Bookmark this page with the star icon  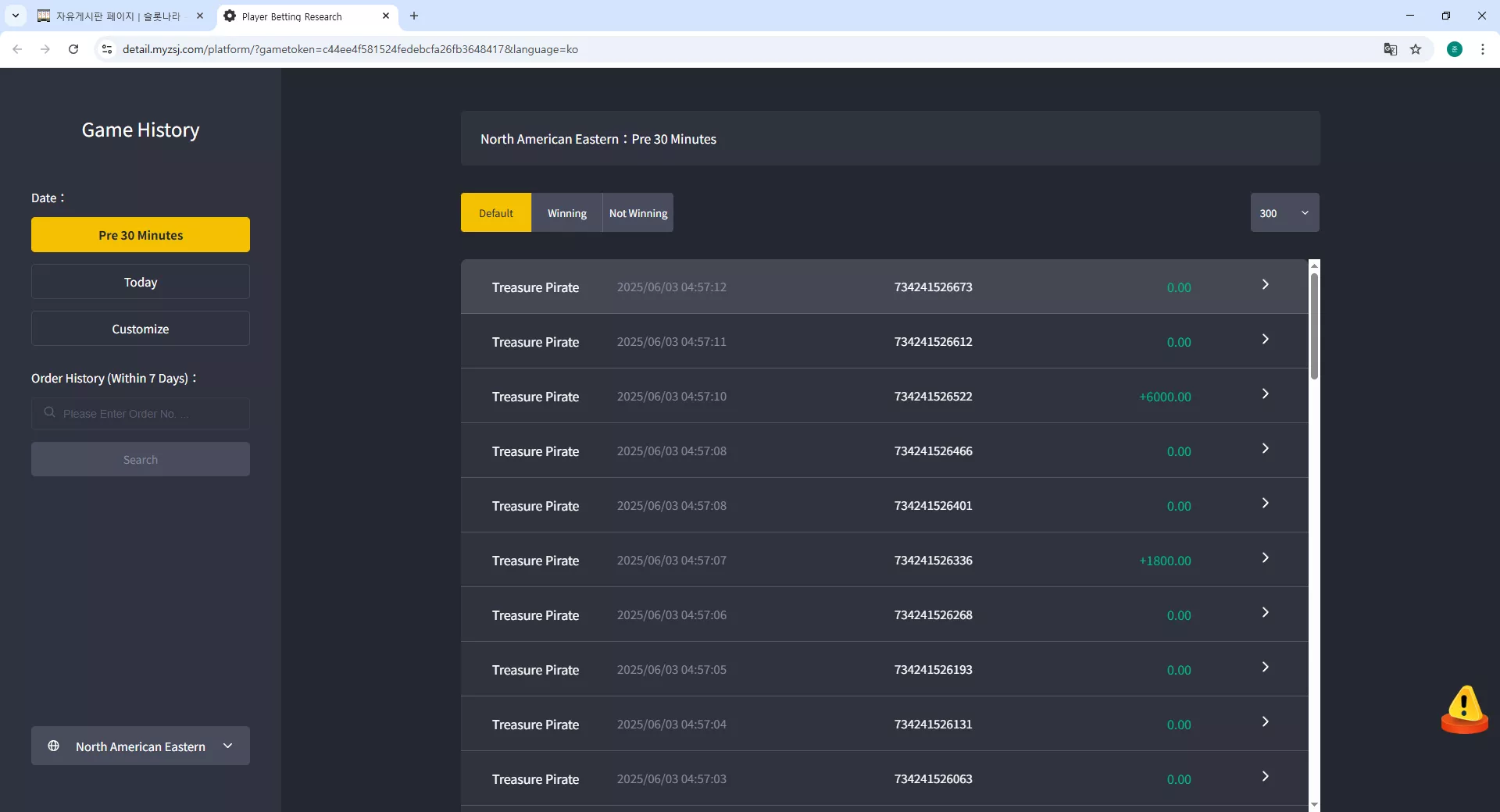[x=1416, y=49]
